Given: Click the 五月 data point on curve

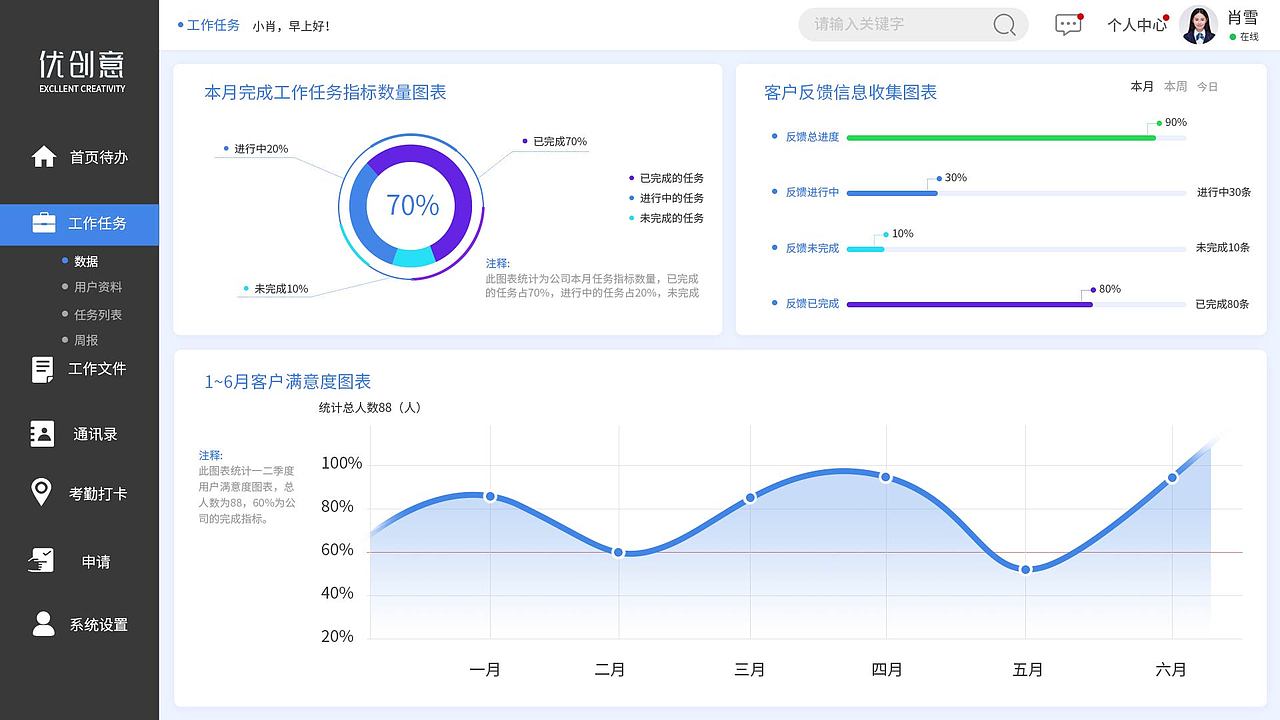Looking at the screenshot, I should point(1025,569).
